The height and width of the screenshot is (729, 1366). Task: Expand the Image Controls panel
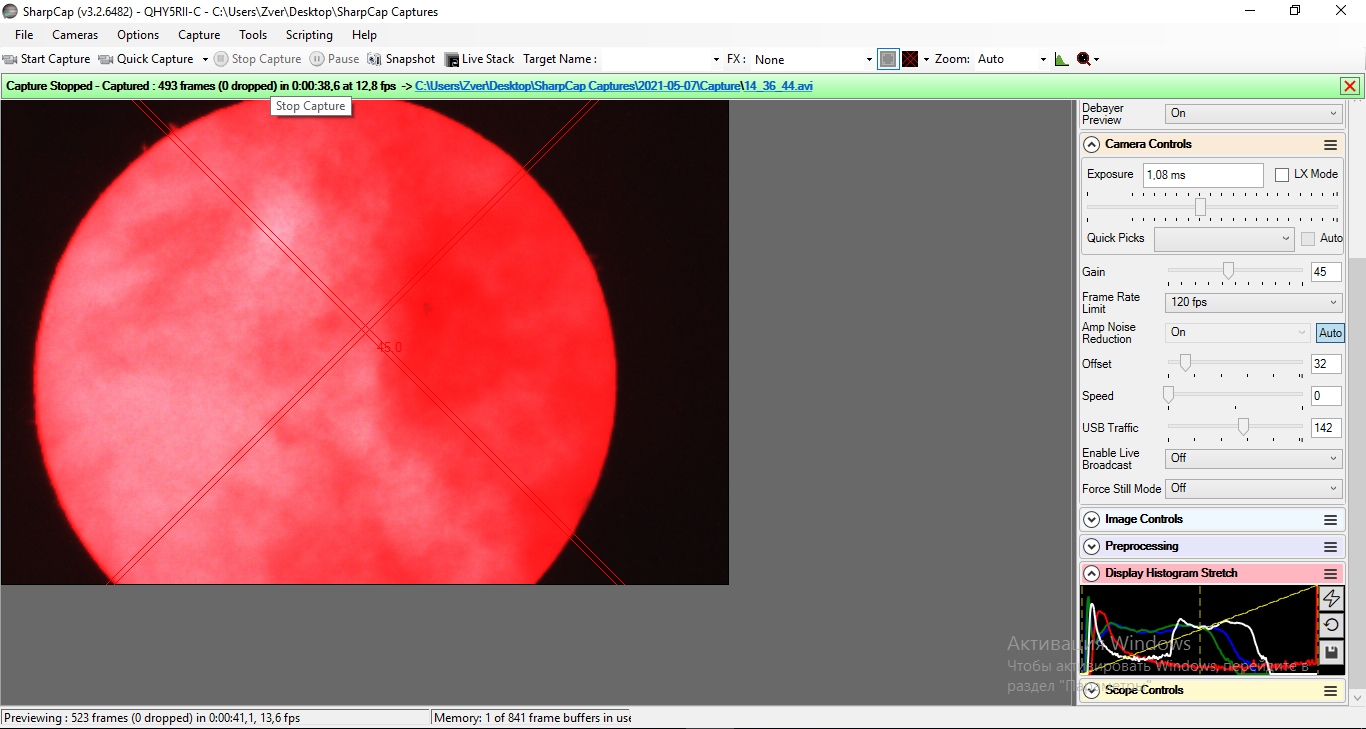pos(1092,520)
